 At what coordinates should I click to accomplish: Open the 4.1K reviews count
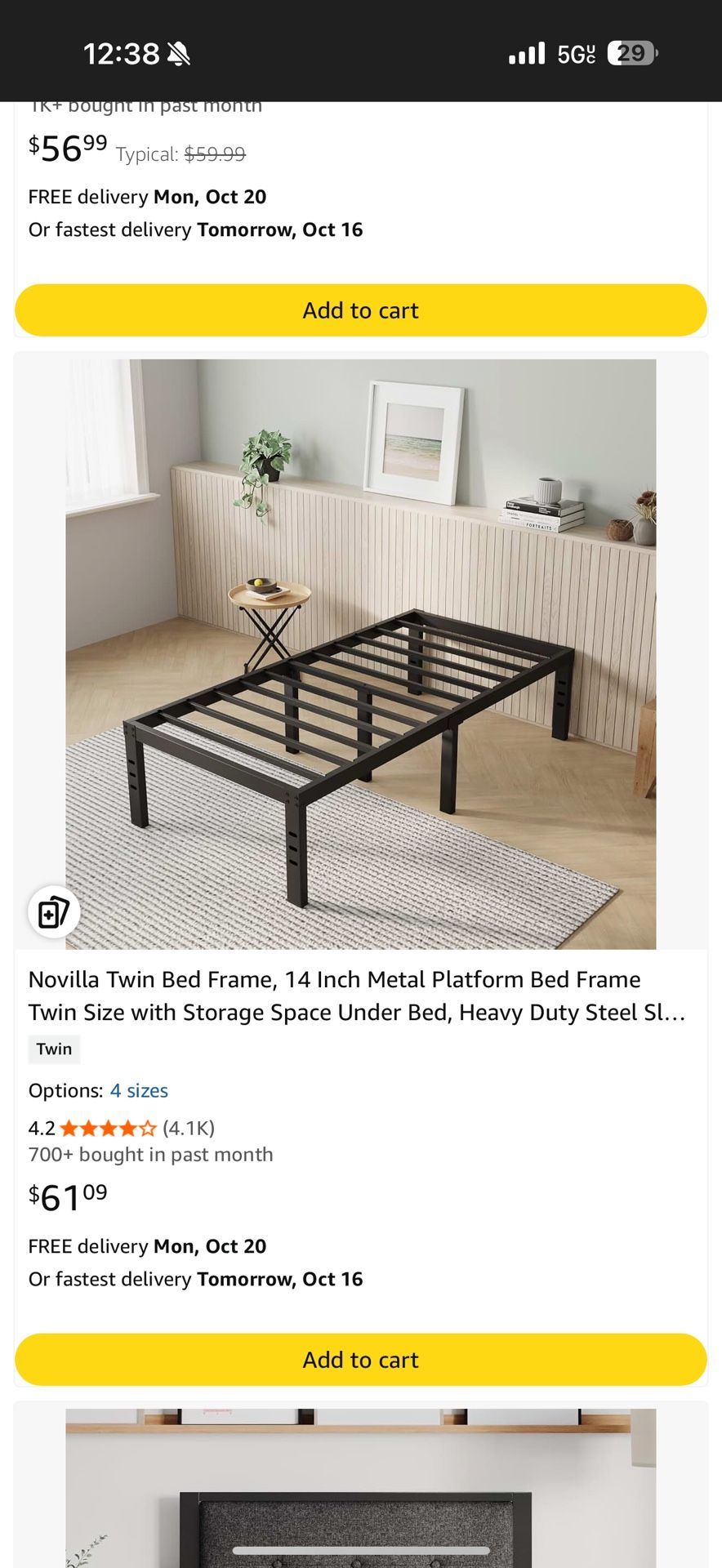(189, 1128)
